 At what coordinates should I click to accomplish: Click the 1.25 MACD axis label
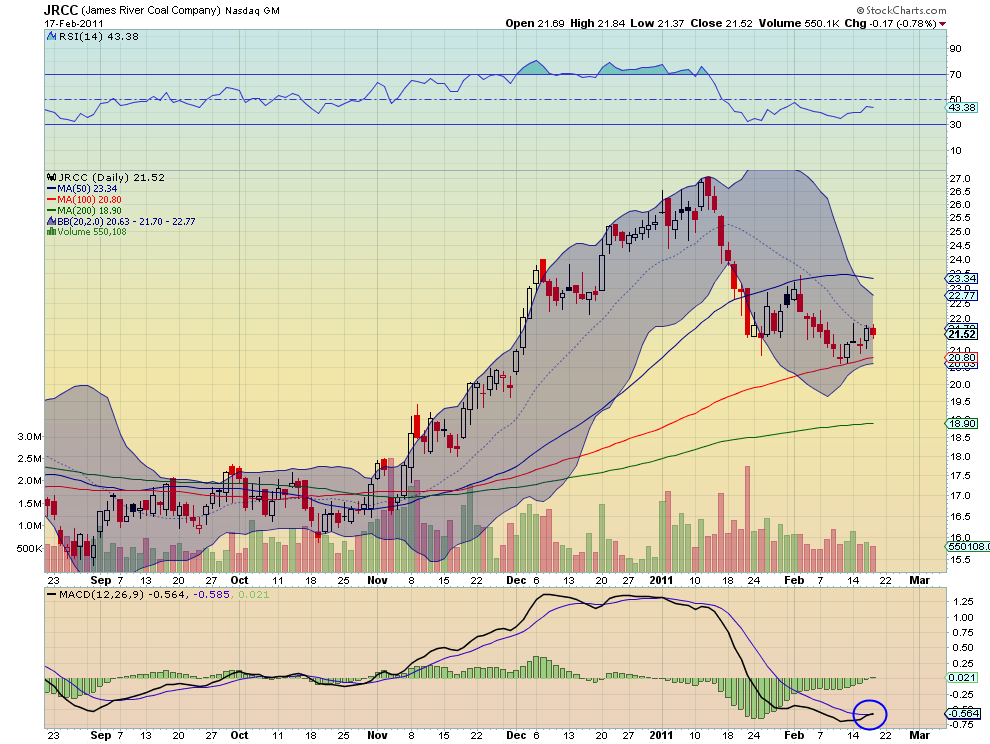(x=963, y=601)
